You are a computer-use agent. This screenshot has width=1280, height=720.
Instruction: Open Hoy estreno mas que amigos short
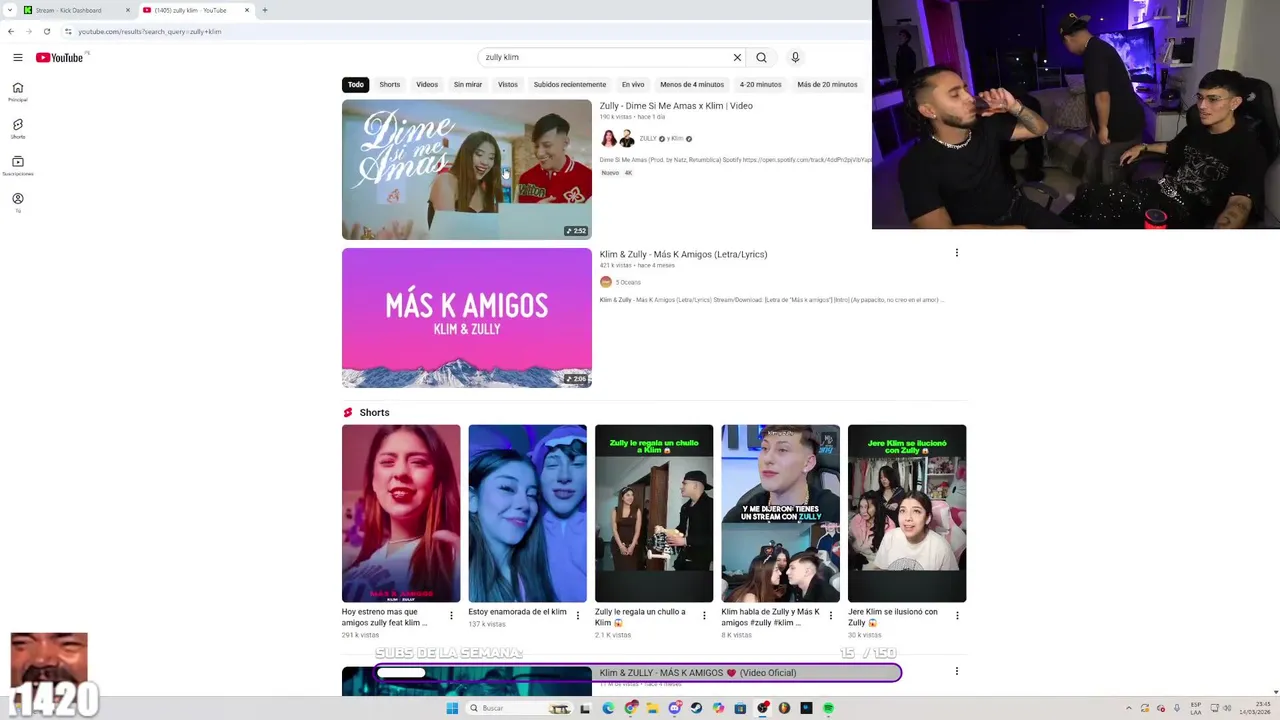click(401, 514)
